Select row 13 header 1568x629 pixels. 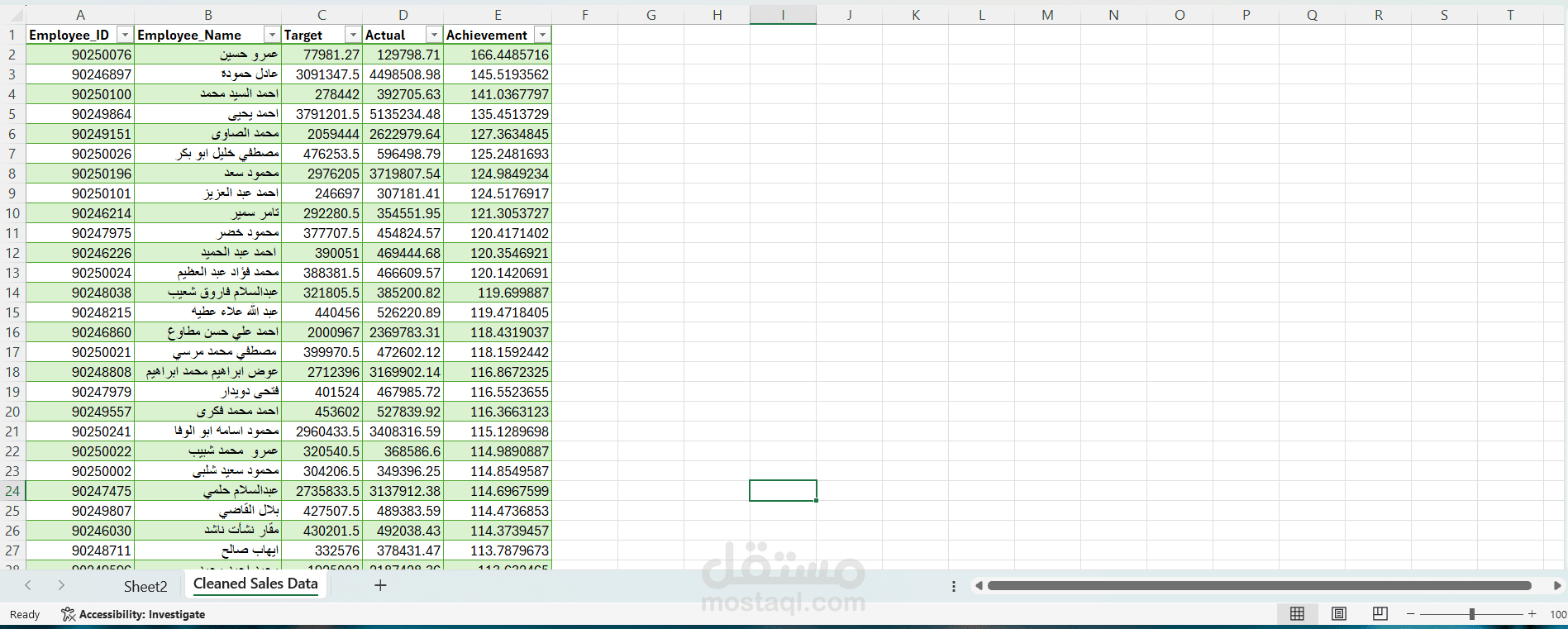[12, 273]
